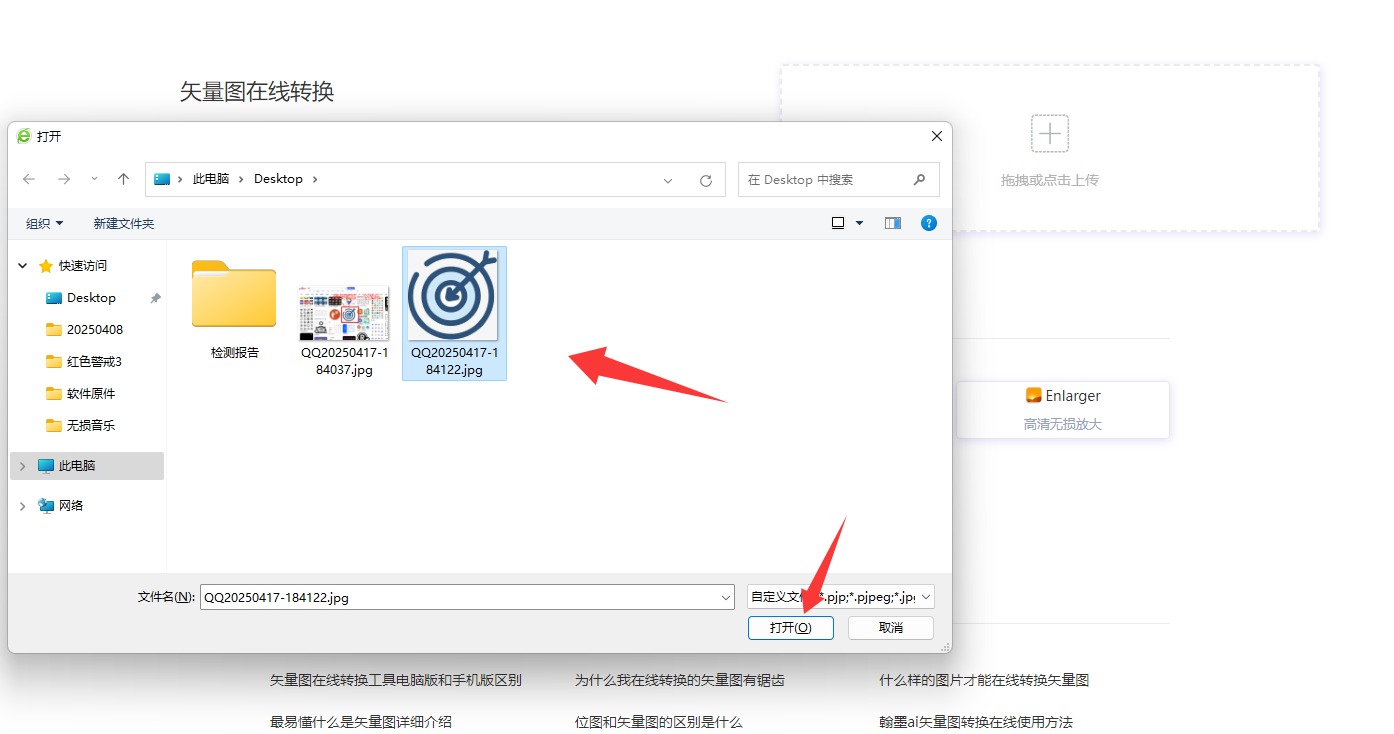Image resolution: width=1394 pixels, height=734 pixels.
Task: Expand the address bar history dropdown
Action: coord(668,180)
